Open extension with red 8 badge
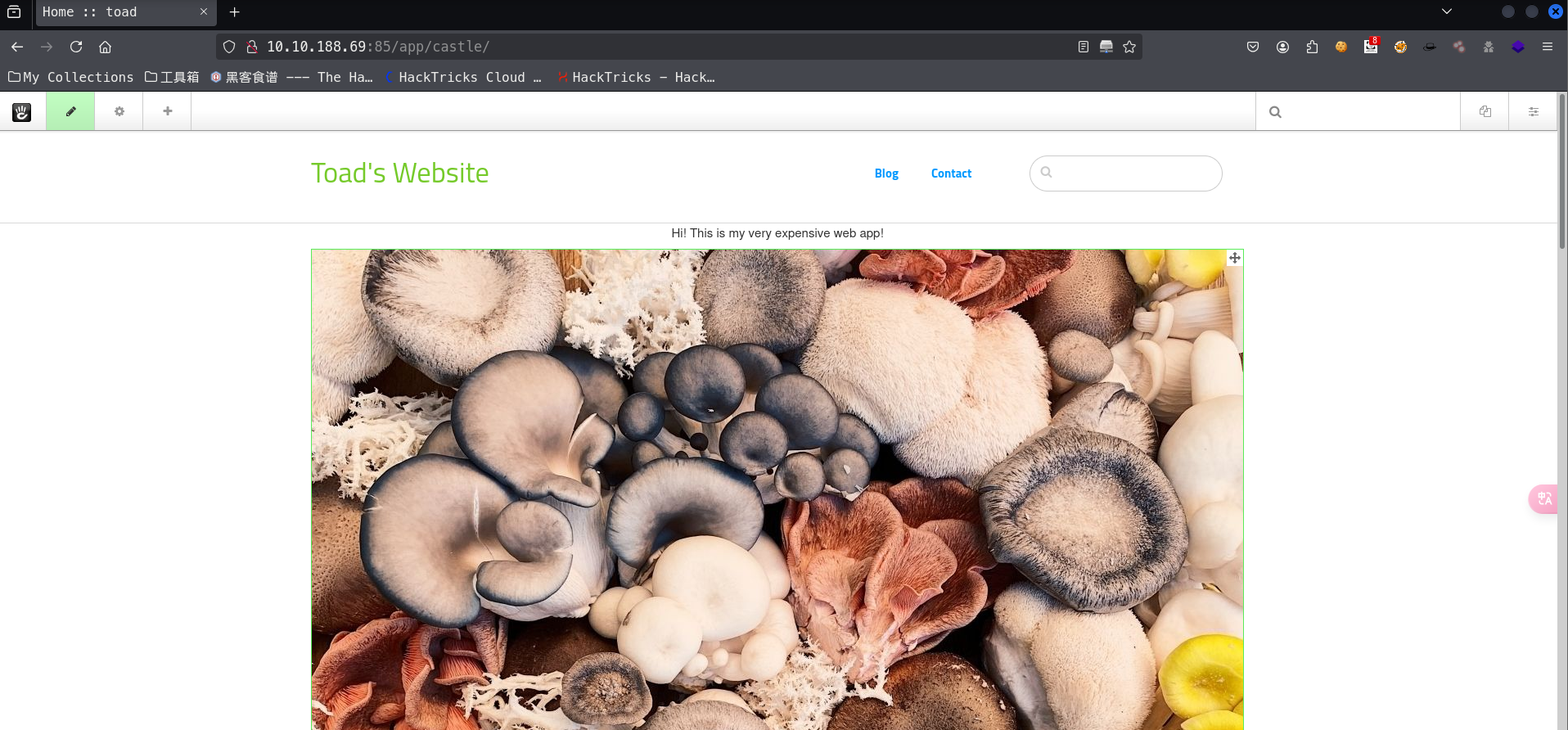Screen dimensions: 1568x730 click(x=1371, y=46)
